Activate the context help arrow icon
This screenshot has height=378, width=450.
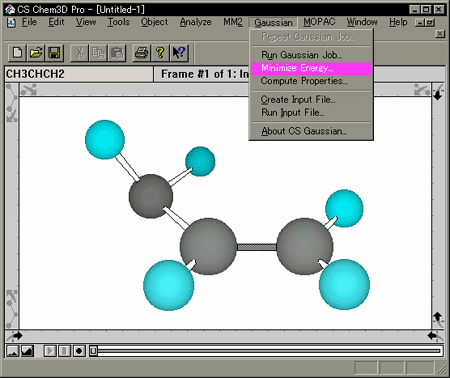click(x=179, y=53)
